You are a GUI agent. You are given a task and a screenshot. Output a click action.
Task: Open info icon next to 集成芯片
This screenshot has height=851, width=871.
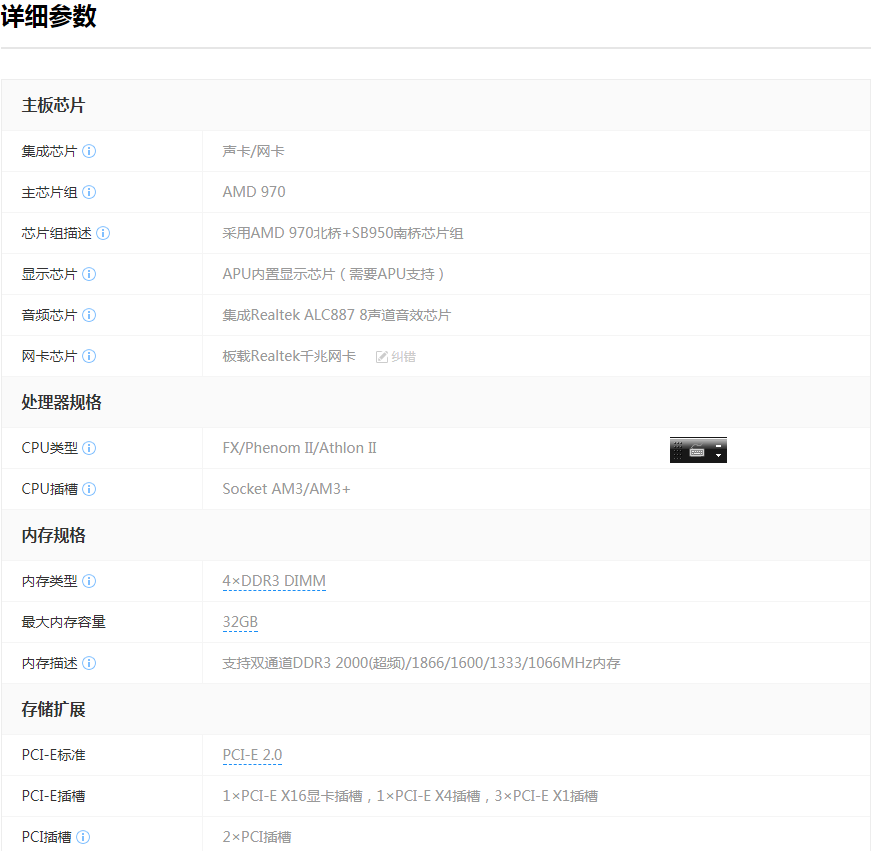pos(89,151)
